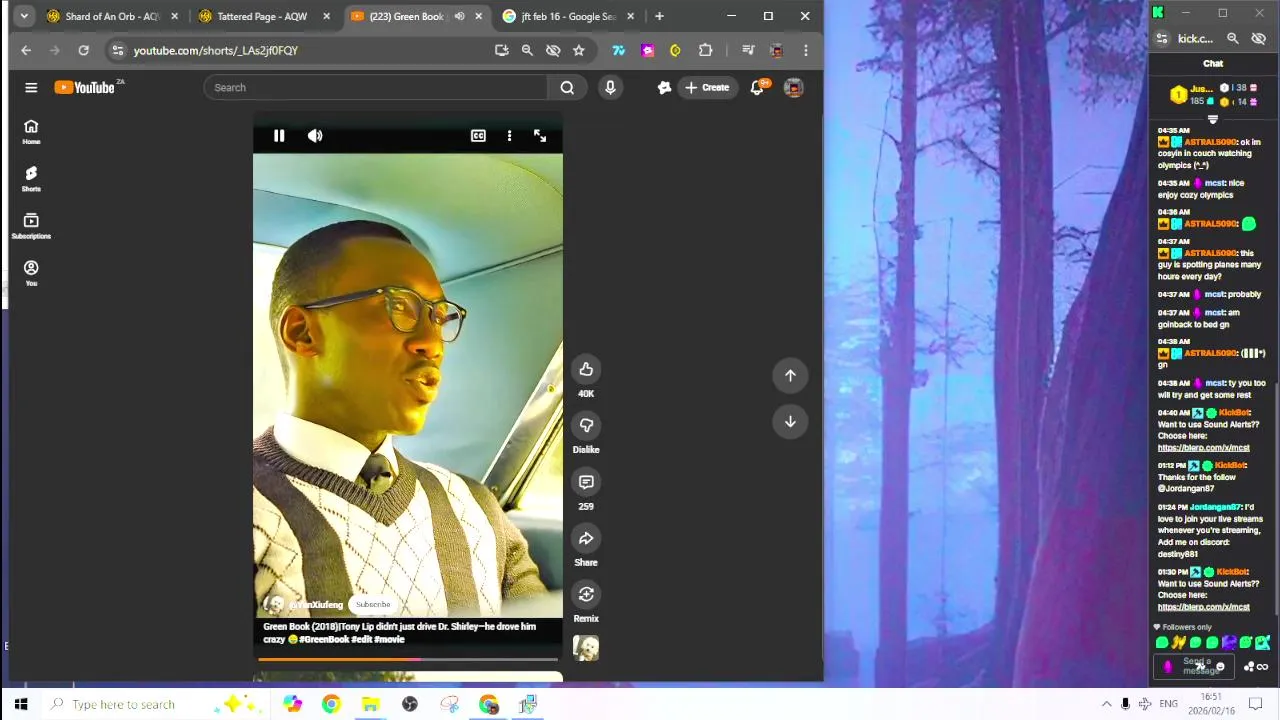Screen dimensions: 1280x720
Task: Focus the YouTube Search field
Action: [375, 88]
